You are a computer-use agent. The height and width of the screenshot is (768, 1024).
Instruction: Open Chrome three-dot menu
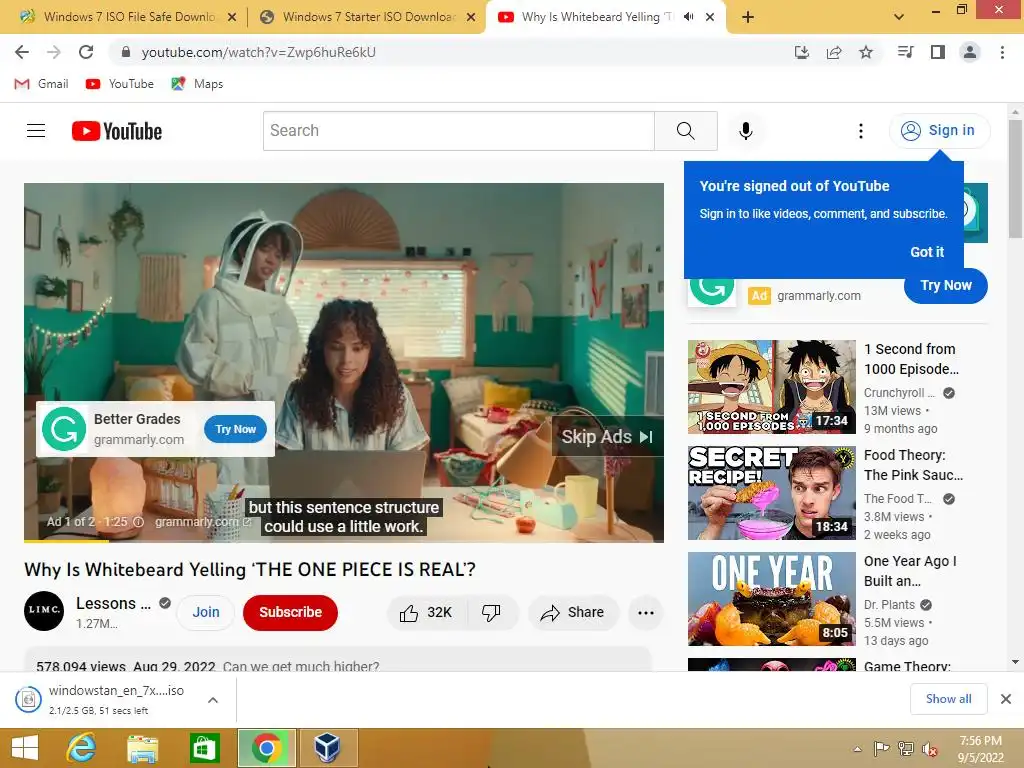1002,52
